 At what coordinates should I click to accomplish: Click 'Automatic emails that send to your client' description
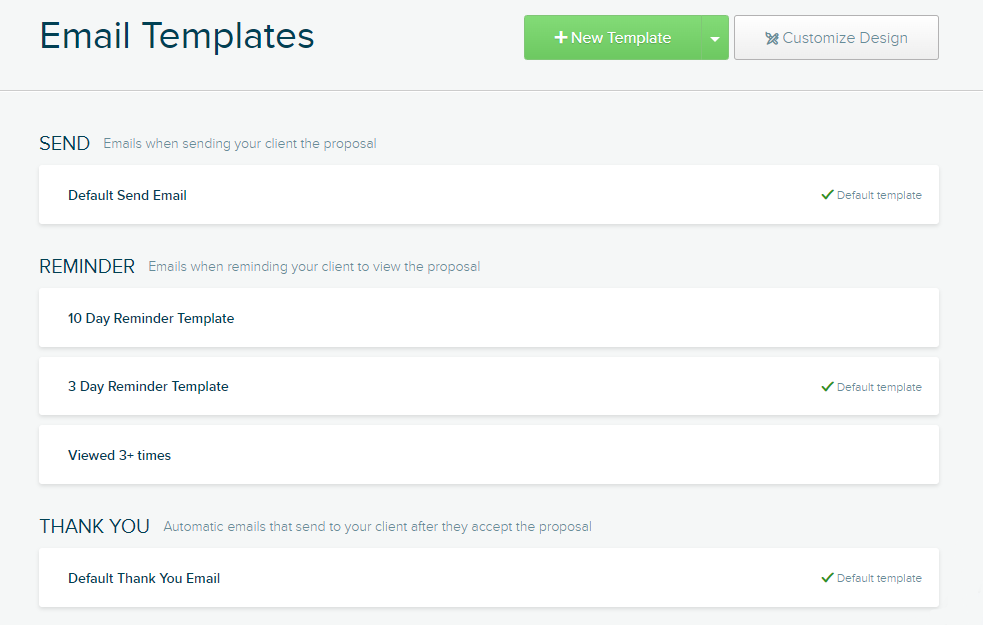[x=377, y=527]
